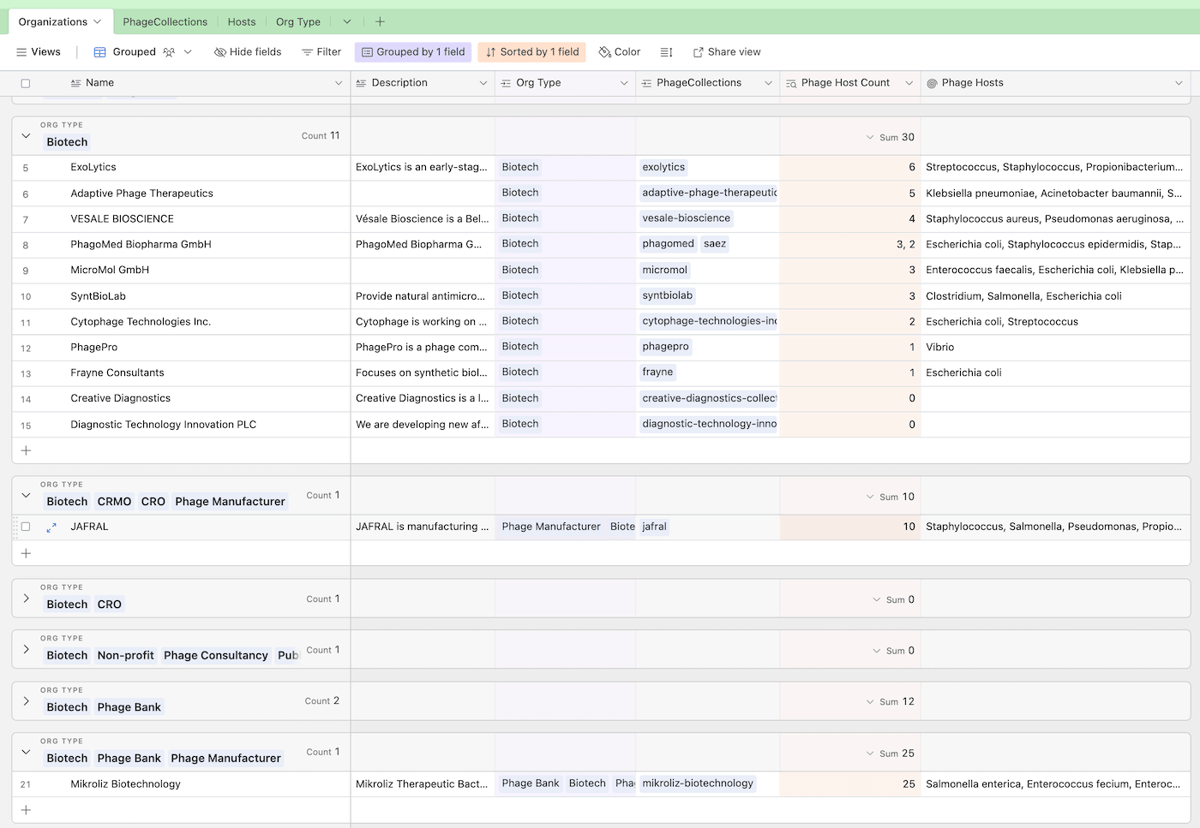Click the Hide fields button
Viewport: 1200px width, 828px height.
[x=248, y=52]
